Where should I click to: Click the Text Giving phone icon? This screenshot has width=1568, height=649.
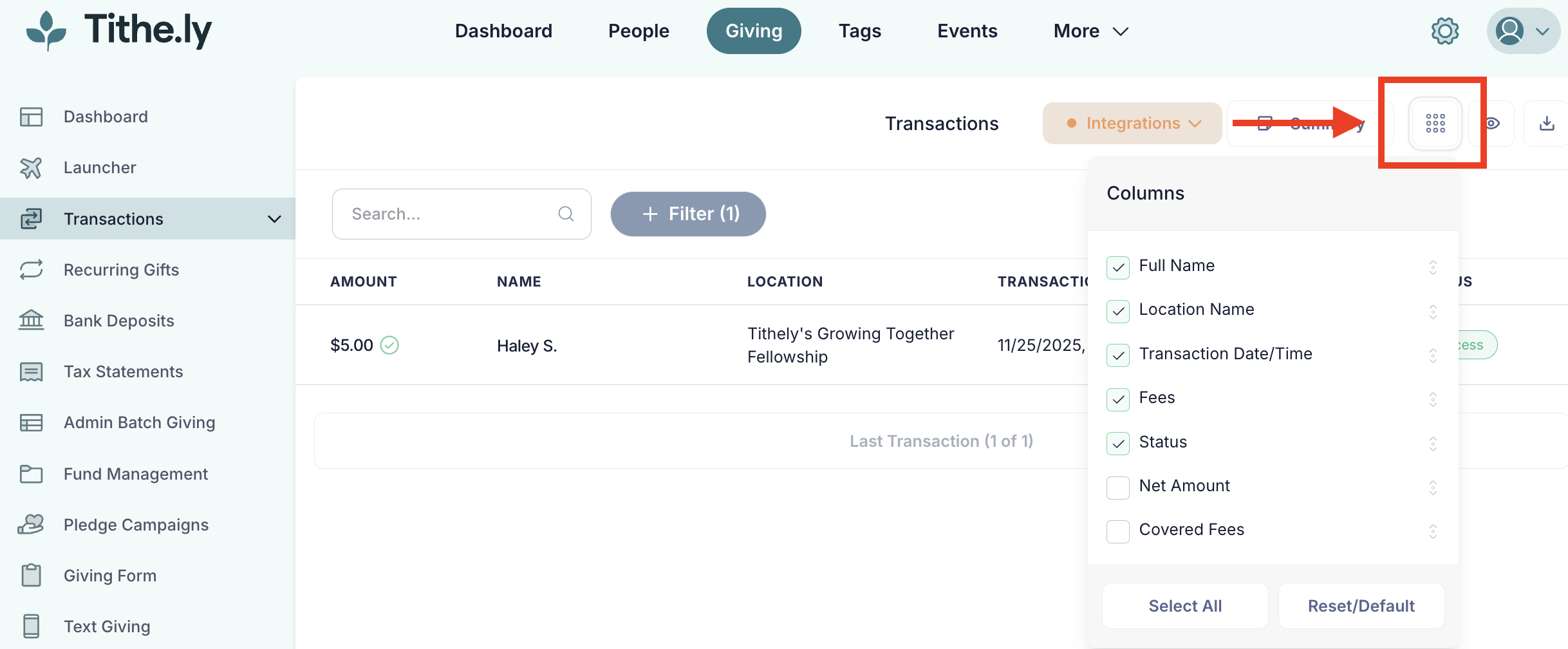(31, 626)
